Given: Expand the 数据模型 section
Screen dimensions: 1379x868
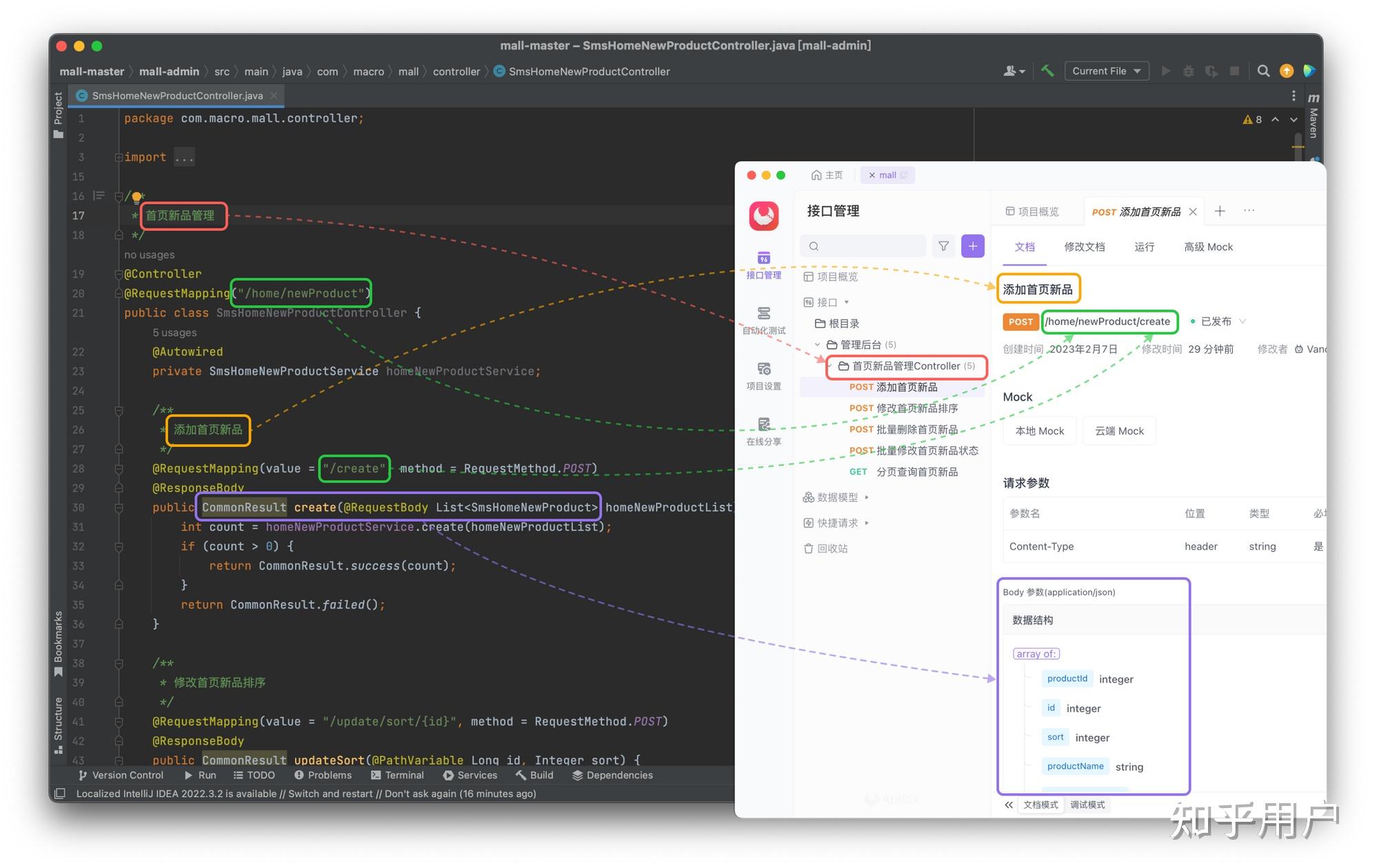Looking at the screenshot, I should click(x=836, y=497).
